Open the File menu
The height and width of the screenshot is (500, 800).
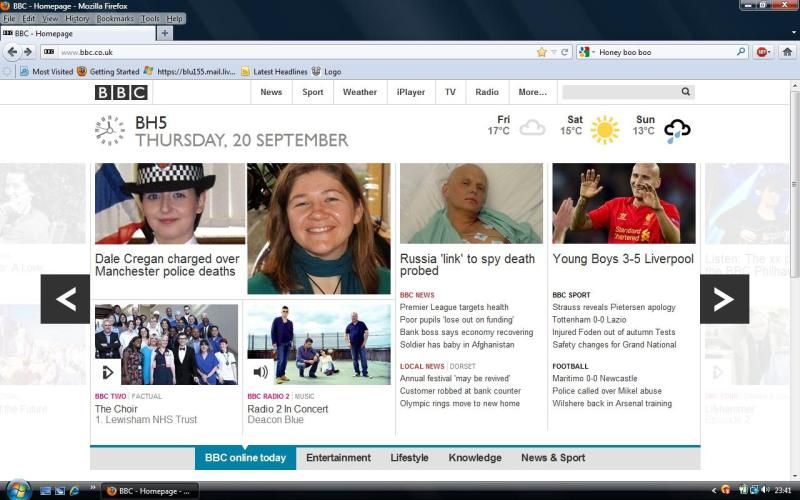click(x=9, y=18)
